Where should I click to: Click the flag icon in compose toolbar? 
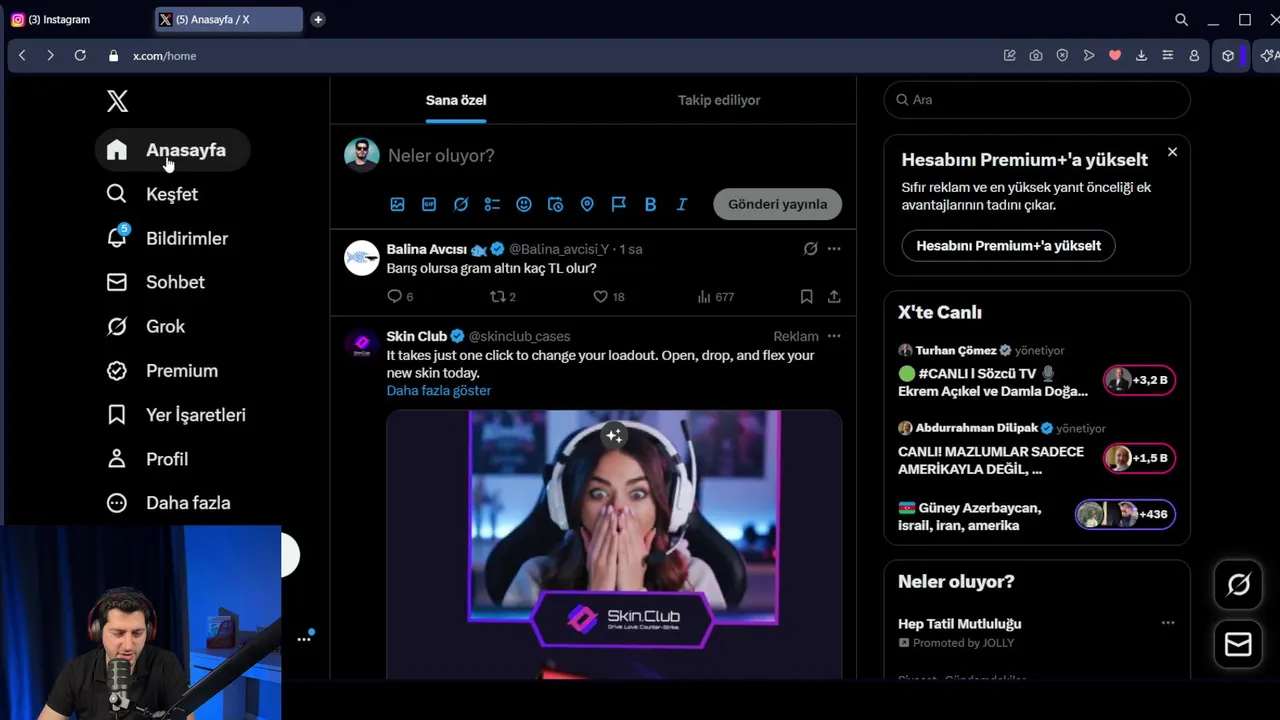point(619,204)
